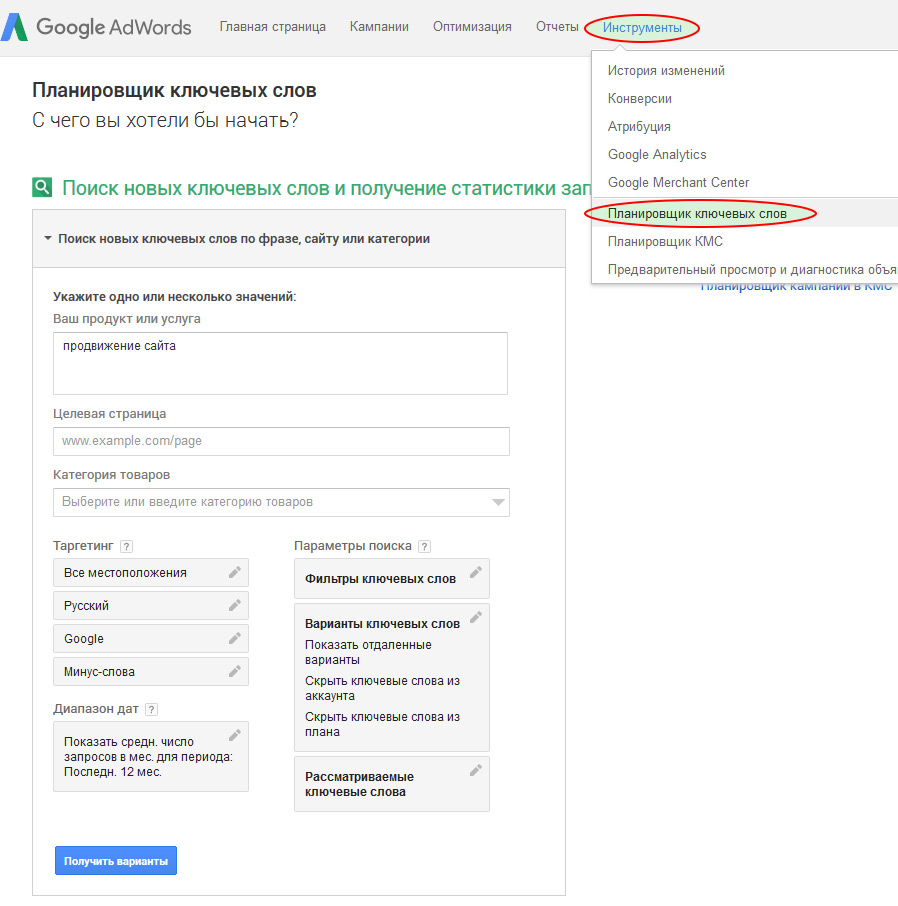This screenshot has width=898, height=906.
Task: Click the green magnifier search icon
Action: tap(42, 187)
